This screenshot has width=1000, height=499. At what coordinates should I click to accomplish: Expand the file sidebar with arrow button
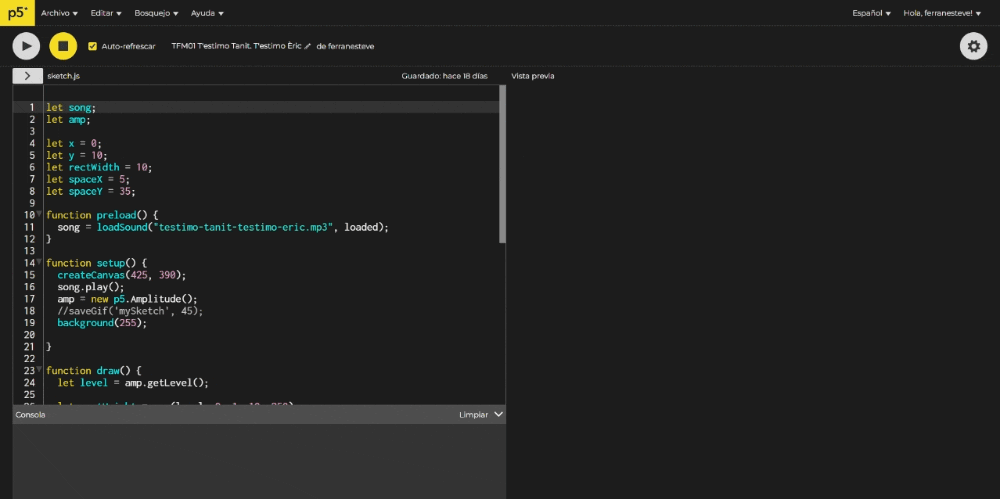click(26, 76)
